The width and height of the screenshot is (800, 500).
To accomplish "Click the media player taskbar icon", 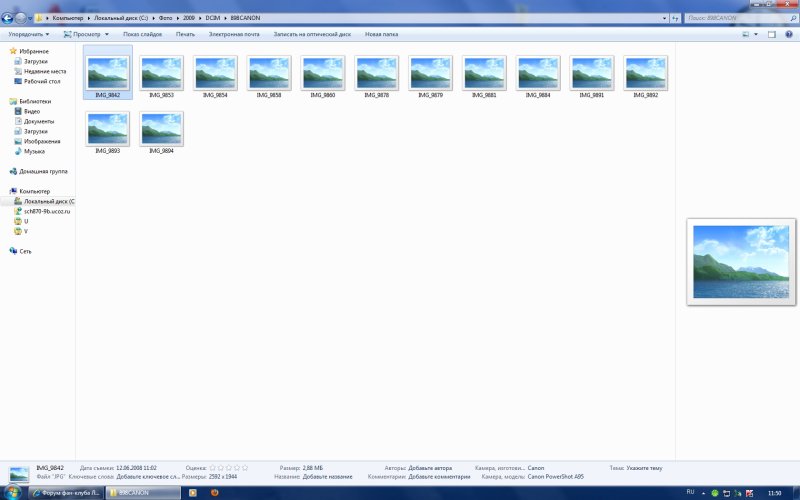I will pyautogui.click(x=192, y=493).
